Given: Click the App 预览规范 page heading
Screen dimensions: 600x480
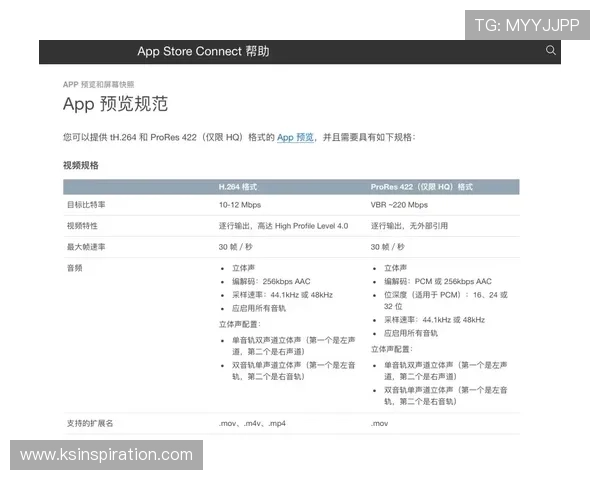Looking at the screenshot, I should click(115, 105).
